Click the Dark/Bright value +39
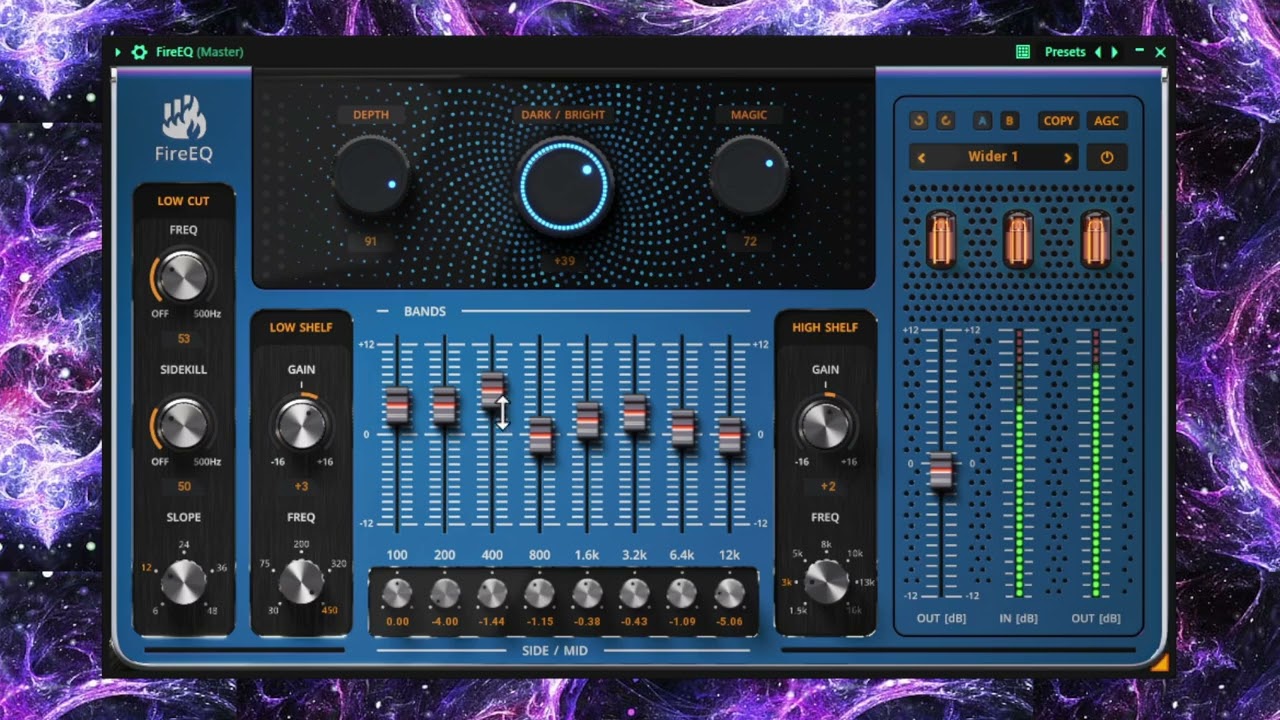This screenshot has width=1280, height=720. click(x=563, y=261)
